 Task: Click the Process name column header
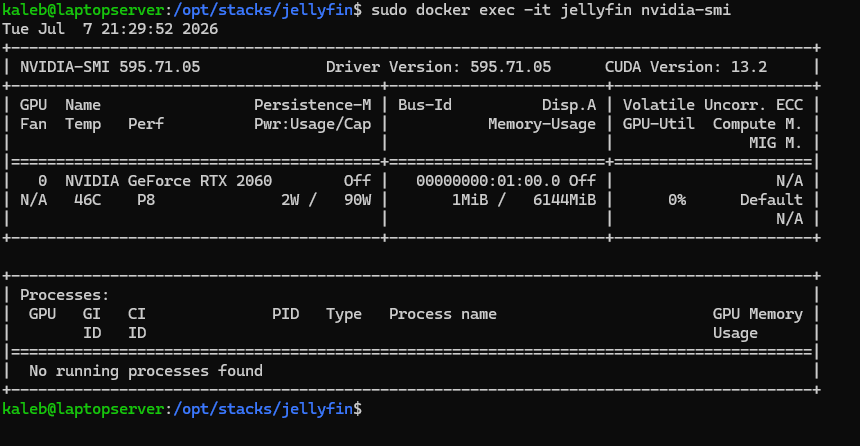(x=443, y=314)
